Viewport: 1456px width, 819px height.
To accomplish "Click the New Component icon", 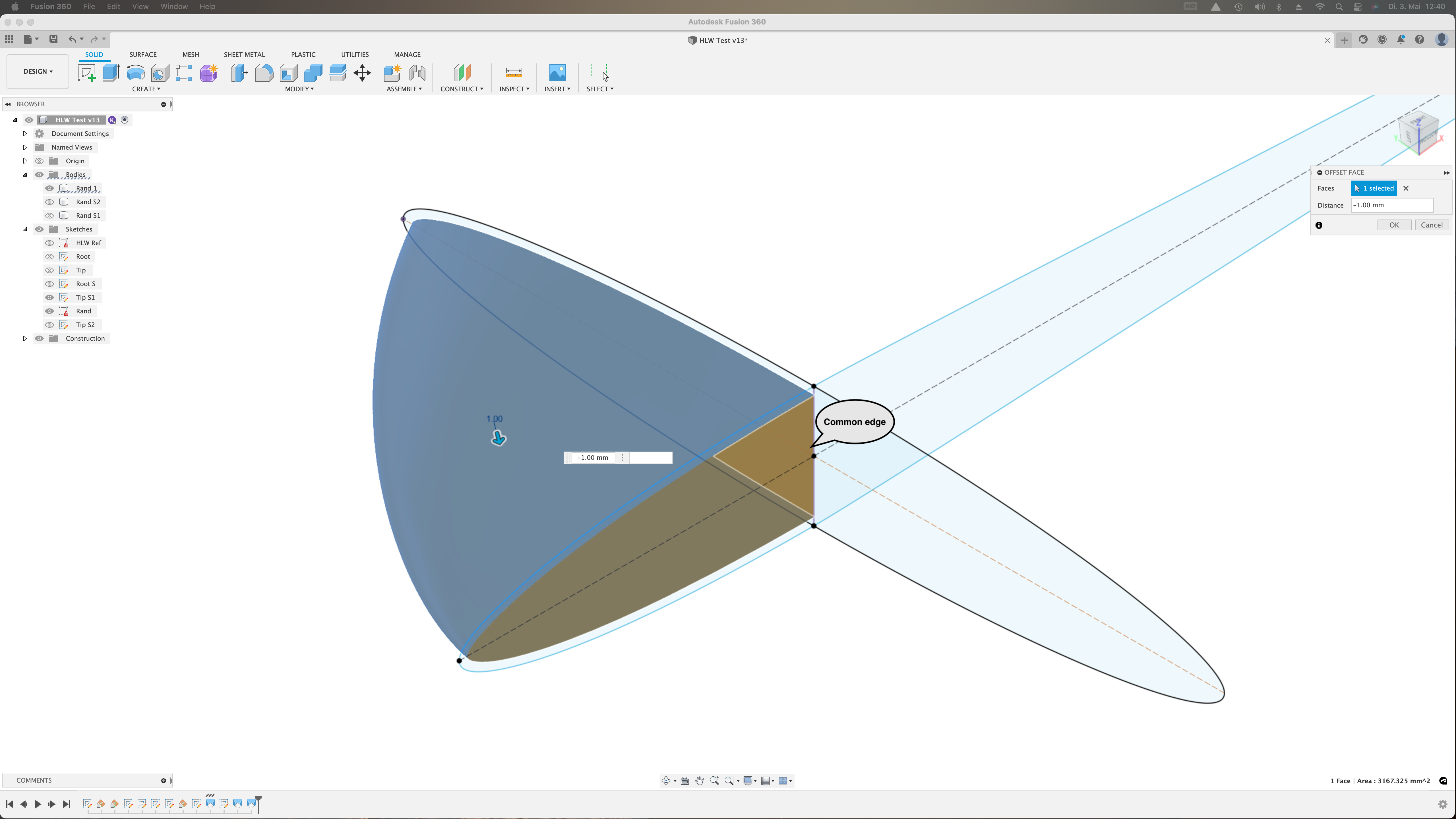I will 392,73.
